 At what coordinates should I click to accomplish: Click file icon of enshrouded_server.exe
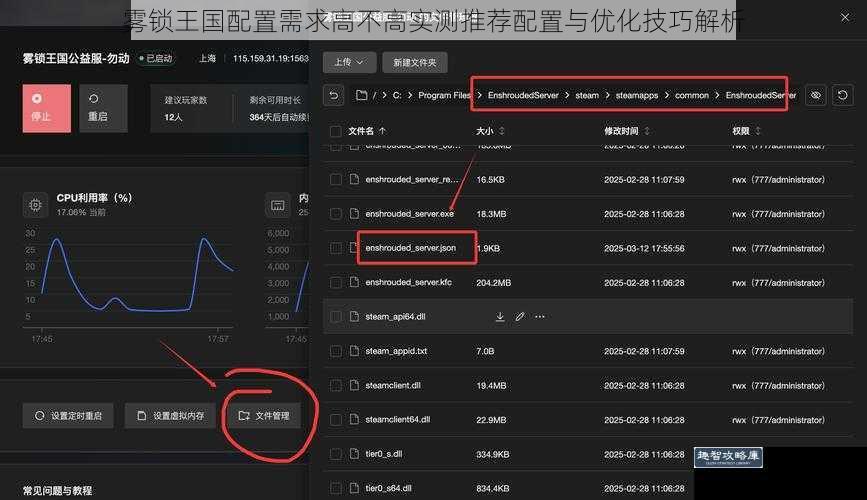[x=354, y=213]
